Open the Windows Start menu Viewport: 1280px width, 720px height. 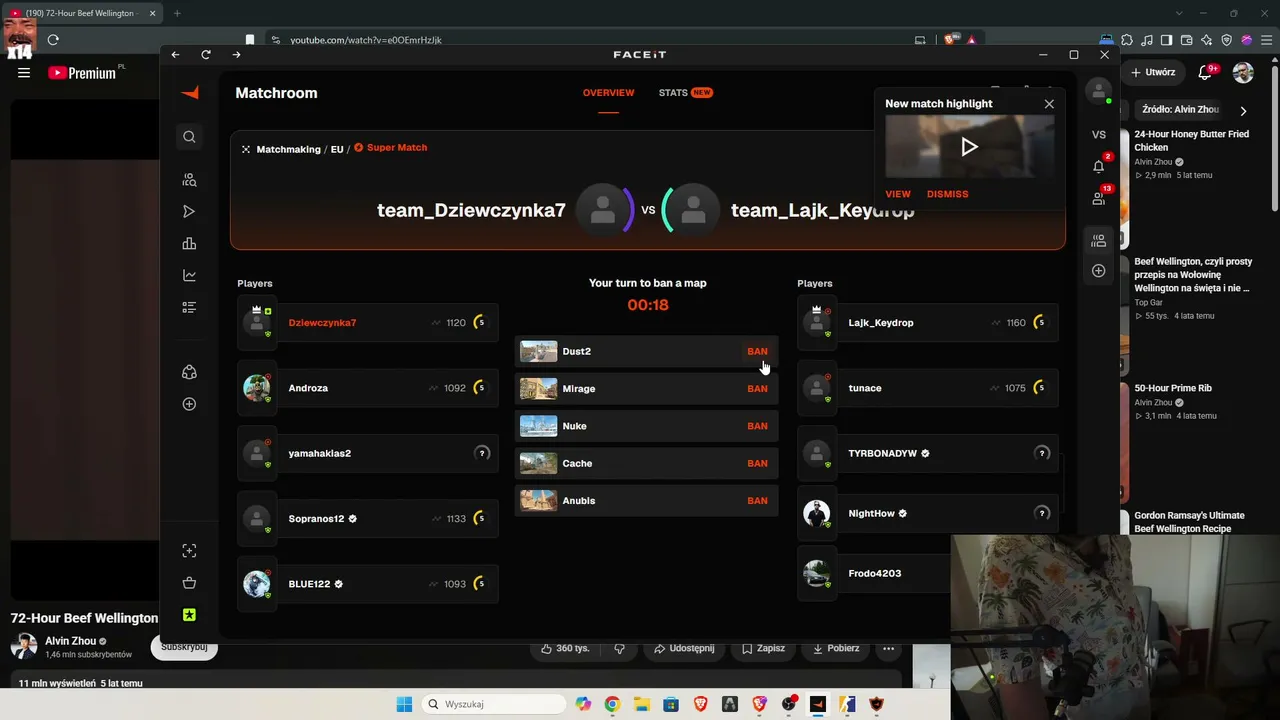click(404, 704)
